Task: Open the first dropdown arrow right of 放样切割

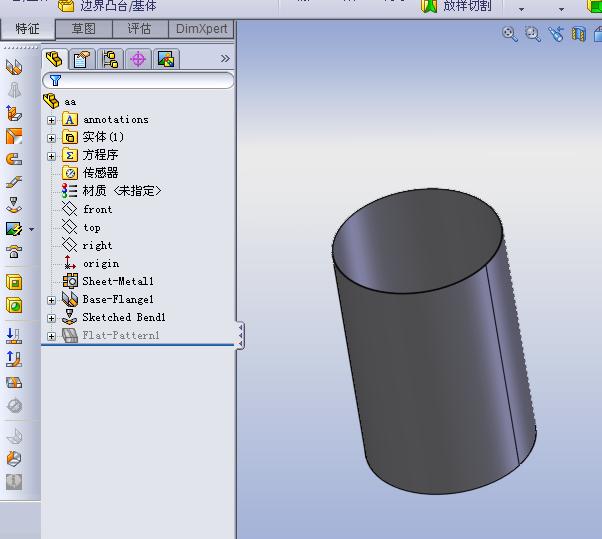Action: 521,9
